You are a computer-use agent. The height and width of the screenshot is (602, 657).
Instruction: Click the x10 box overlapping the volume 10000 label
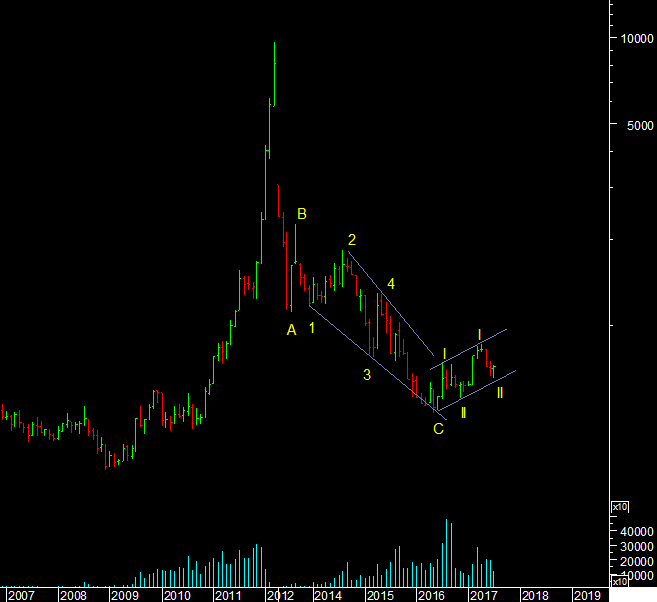(620, 582)
